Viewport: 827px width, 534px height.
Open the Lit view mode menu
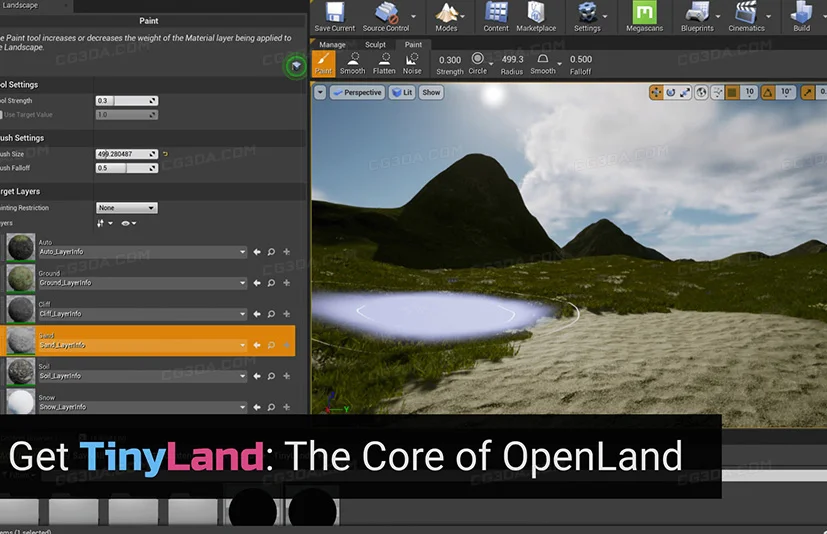pos(402,92)
